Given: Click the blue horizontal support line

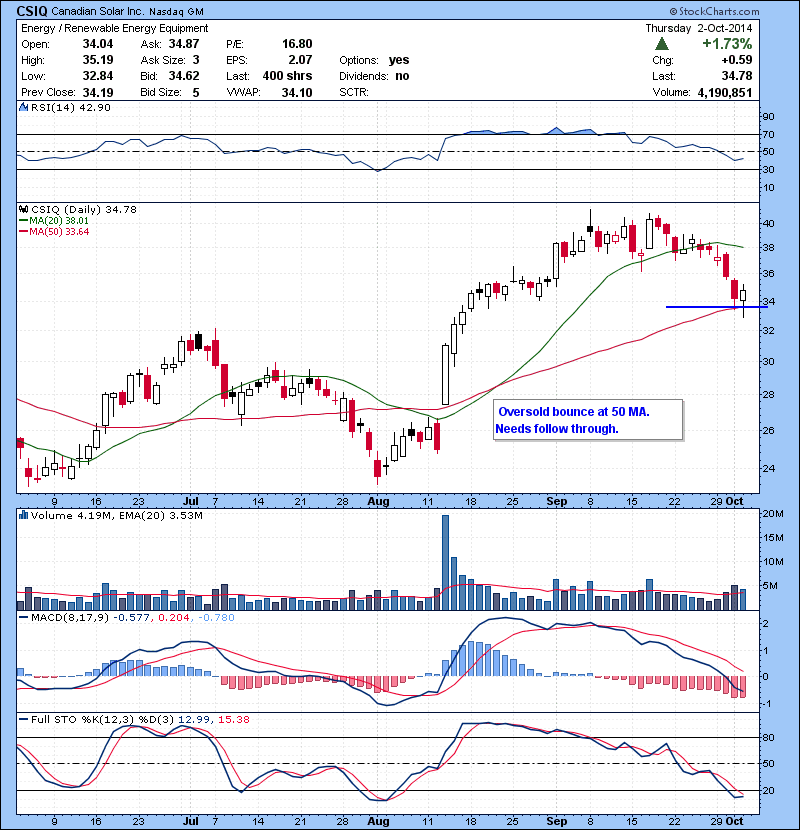Looking at the screenshot, I should coord(716,307).
